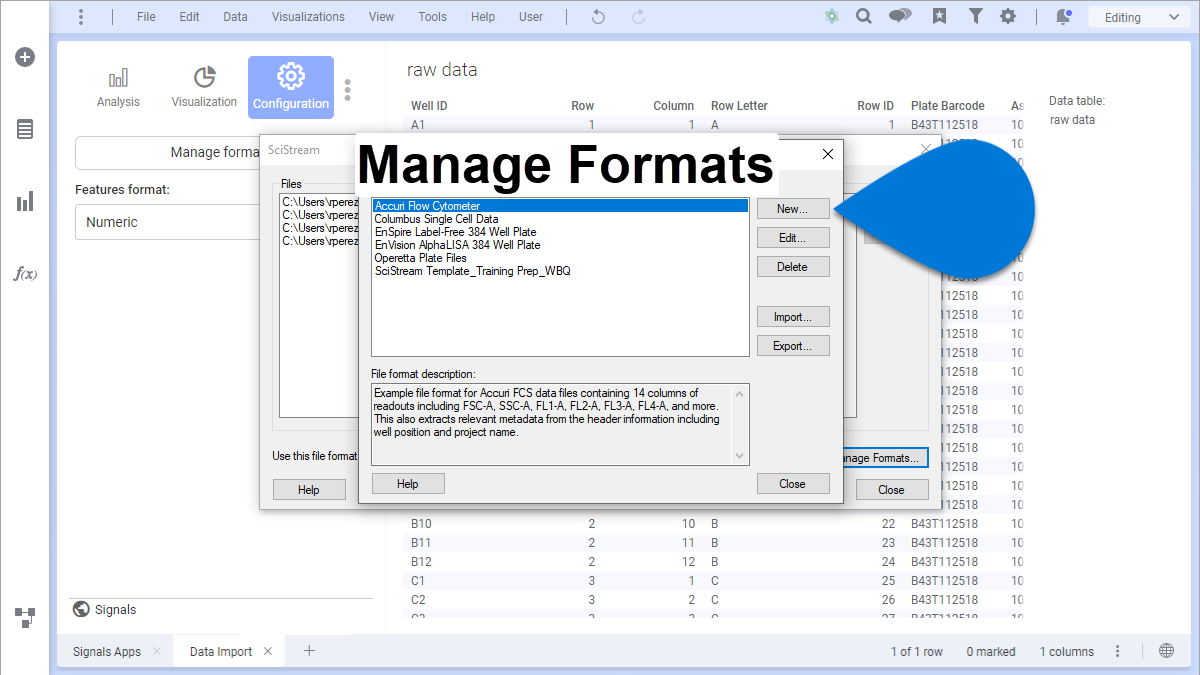Viewport: 1200px width, 675px height.
Task: Click the plus icon in the left sidebar
Action: tap(25, 57)
